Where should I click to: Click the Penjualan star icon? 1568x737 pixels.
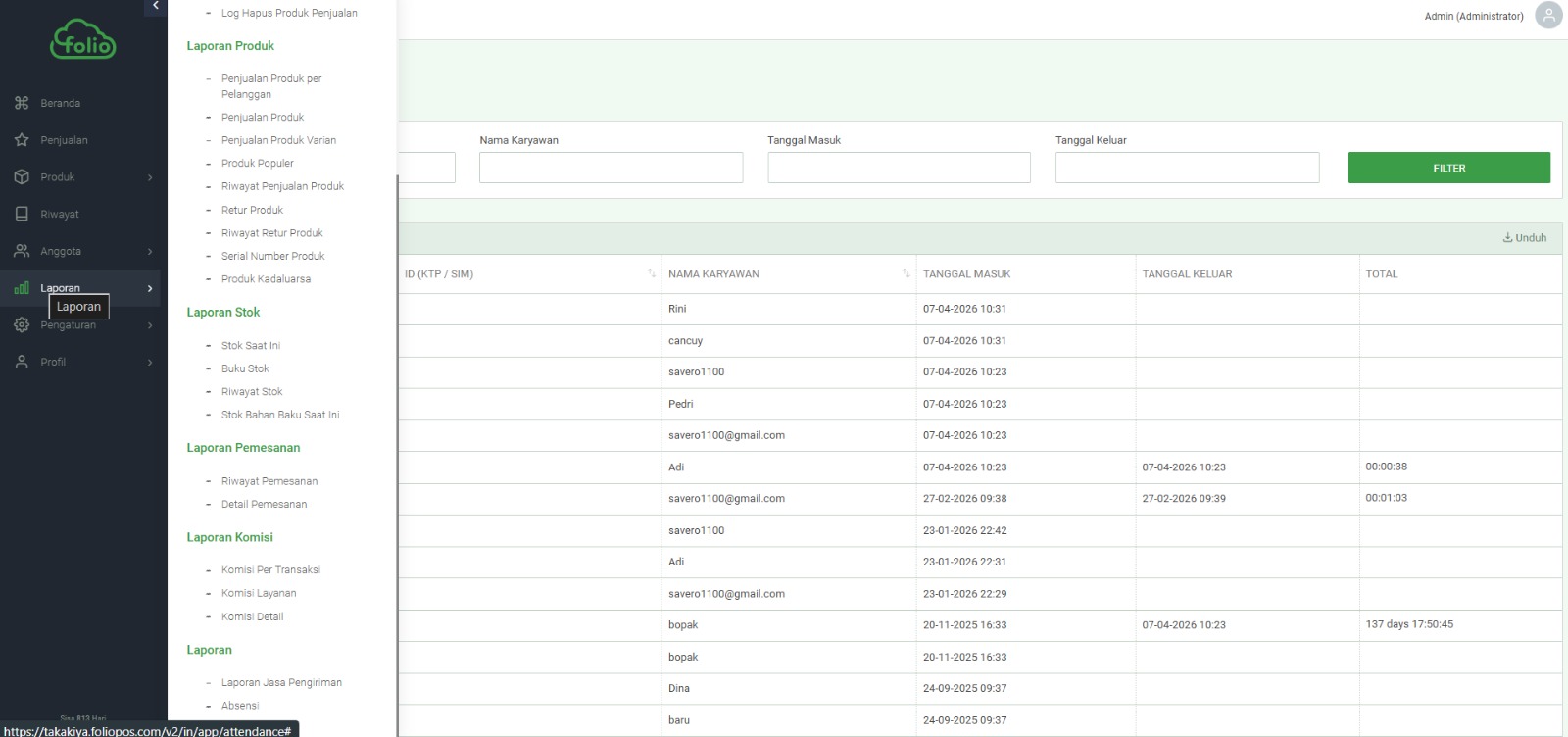pyautogui.click(x=22, y=140)
